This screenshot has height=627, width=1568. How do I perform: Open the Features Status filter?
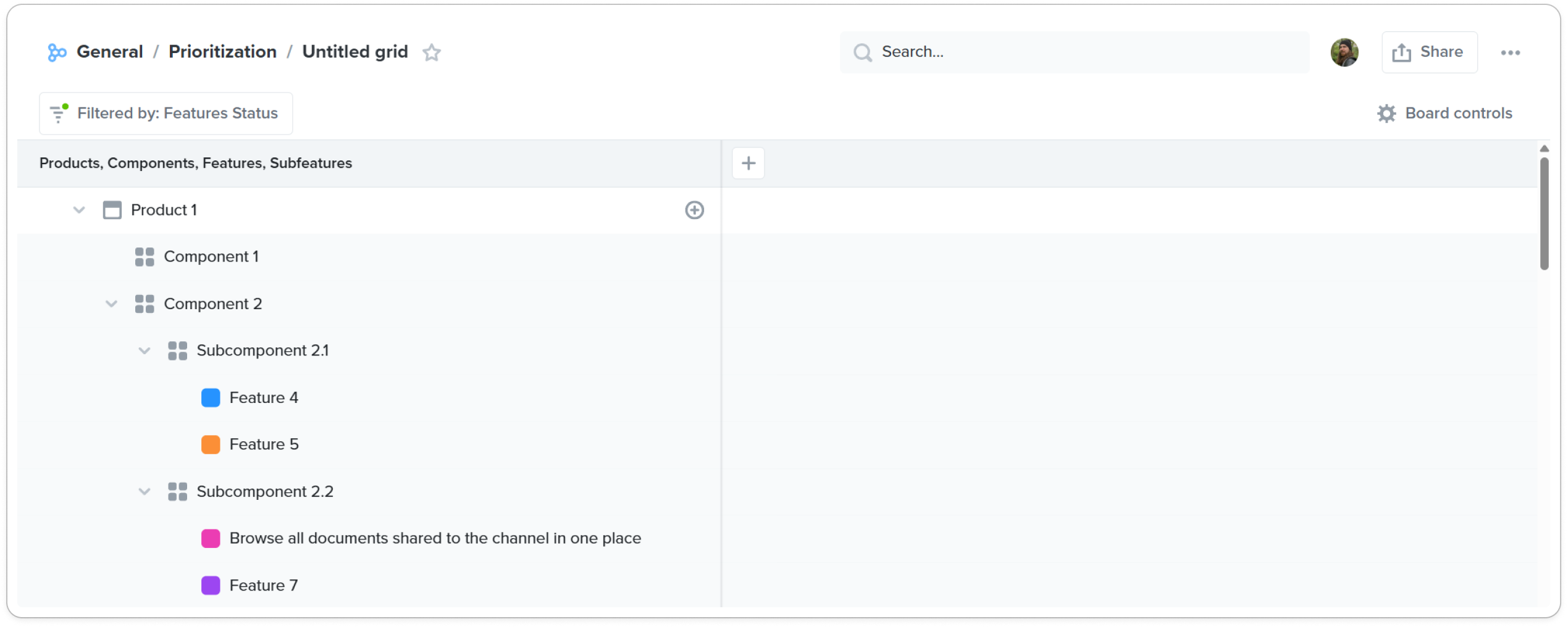(x=166, y=114)
